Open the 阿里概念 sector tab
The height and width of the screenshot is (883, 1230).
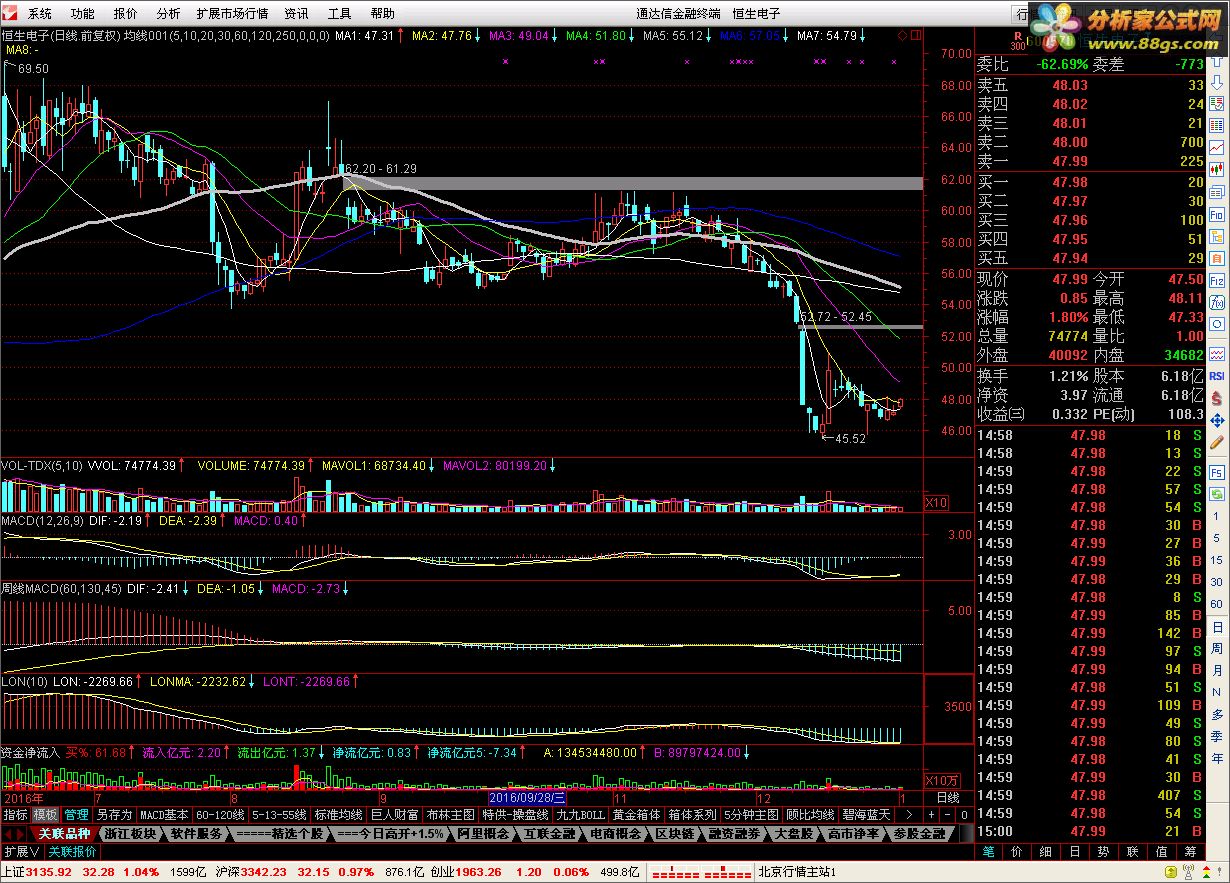(484, 833)
